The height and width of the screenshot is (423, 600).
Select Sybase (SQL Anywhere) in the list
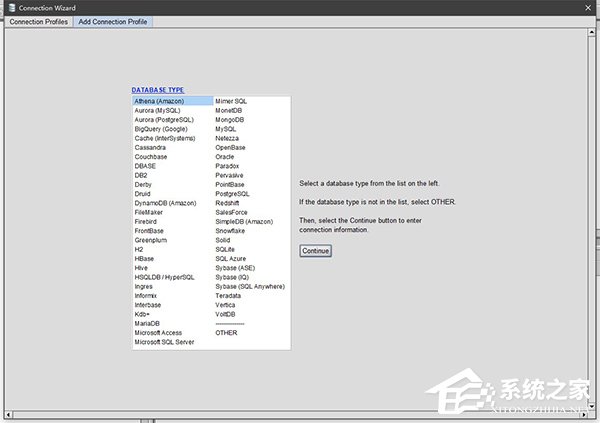point(250,286)
